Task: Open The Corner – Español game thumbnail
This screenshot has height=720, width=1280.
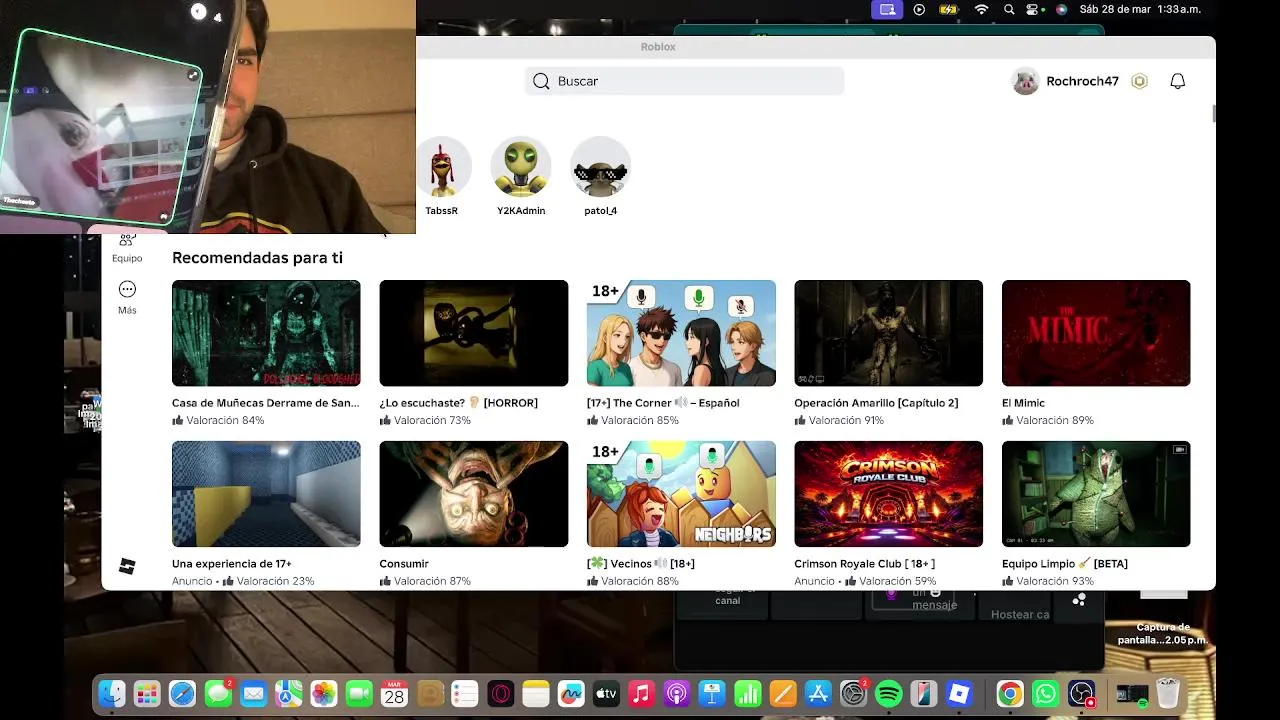Action: click(681, 333)
